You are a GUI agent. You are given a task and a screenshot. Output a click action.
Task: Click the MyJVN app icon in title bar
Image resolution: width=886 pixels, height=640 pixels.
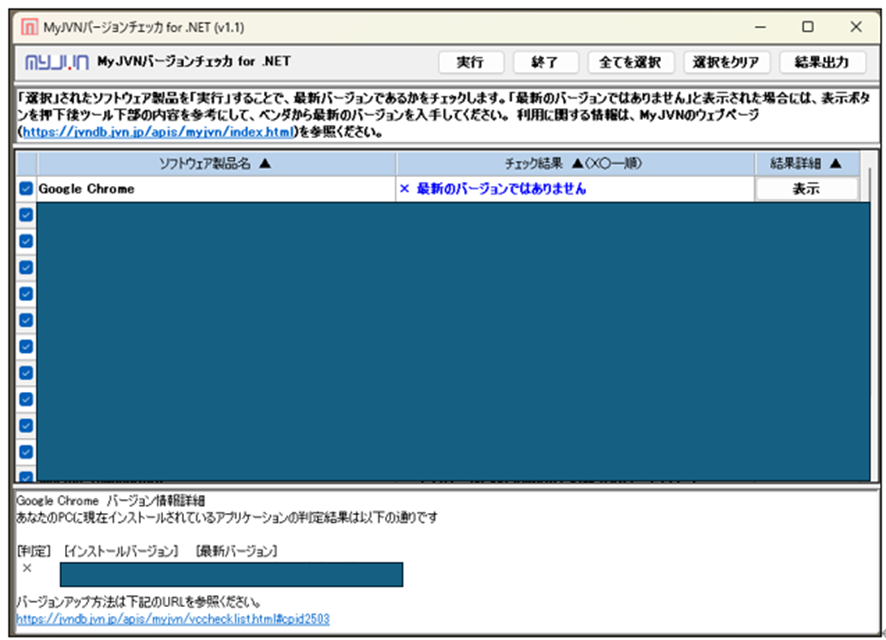[29, 27]
